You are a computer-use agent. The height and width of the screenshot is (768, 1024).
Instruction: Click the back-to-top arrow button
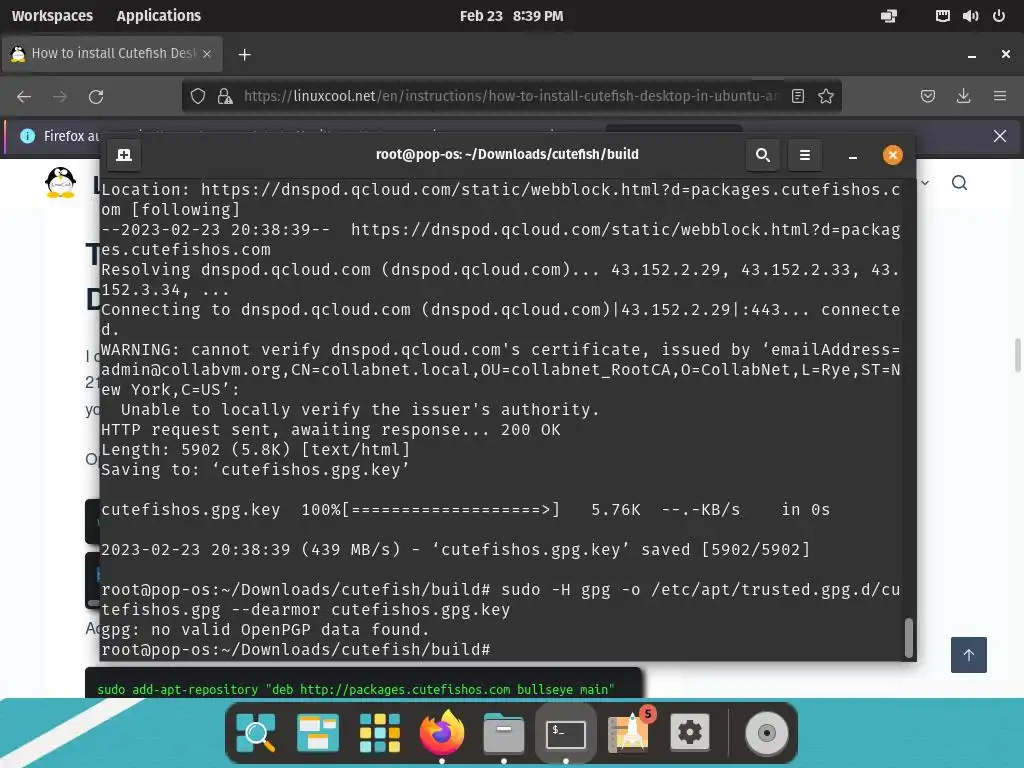[x=968, y=654]
